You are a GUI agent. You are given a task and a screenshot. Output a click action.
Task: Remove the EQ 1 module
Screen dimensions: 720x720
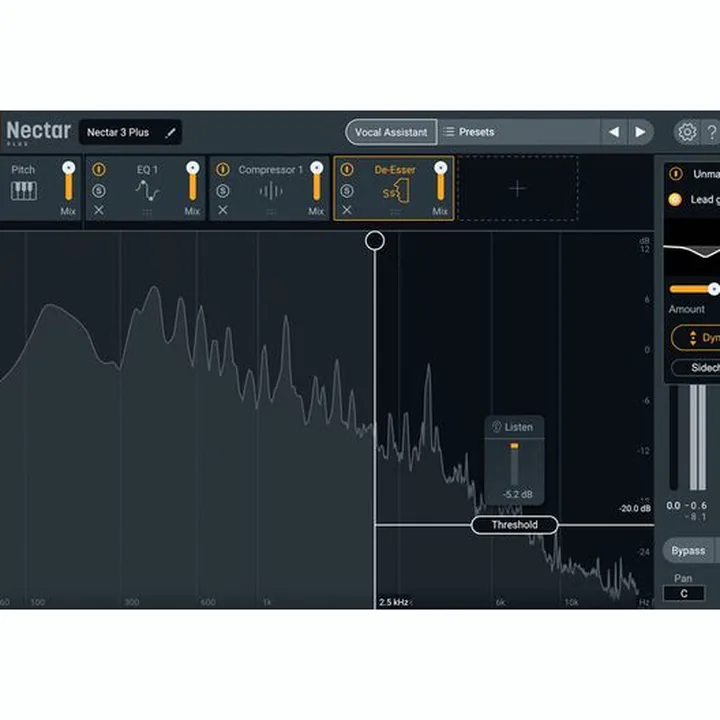tap(99, 210)
